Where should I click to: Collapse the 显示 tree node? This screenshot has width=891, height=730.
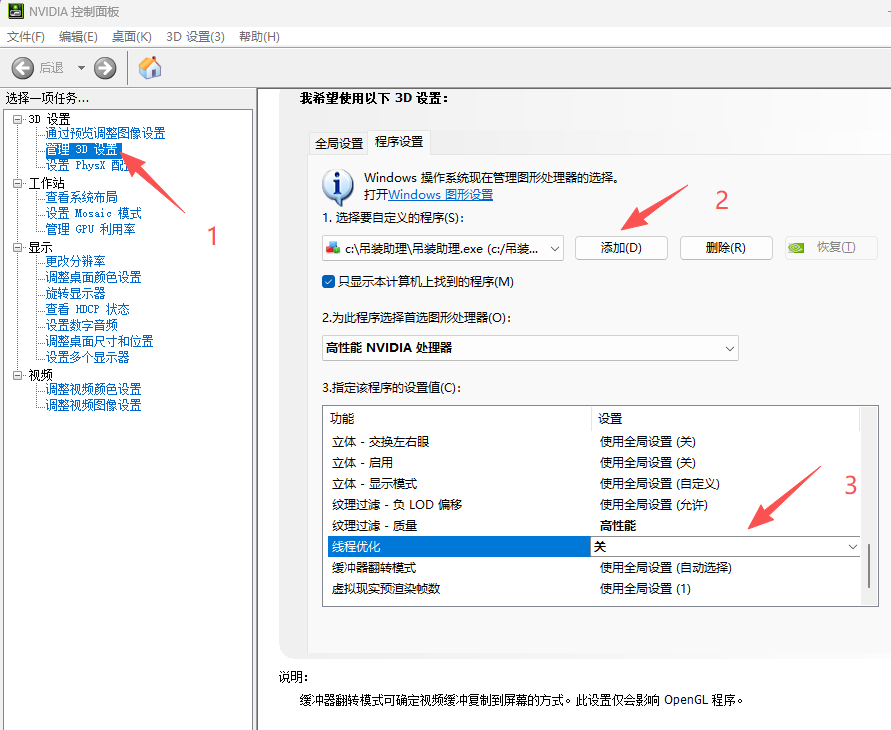coord(18,247)
